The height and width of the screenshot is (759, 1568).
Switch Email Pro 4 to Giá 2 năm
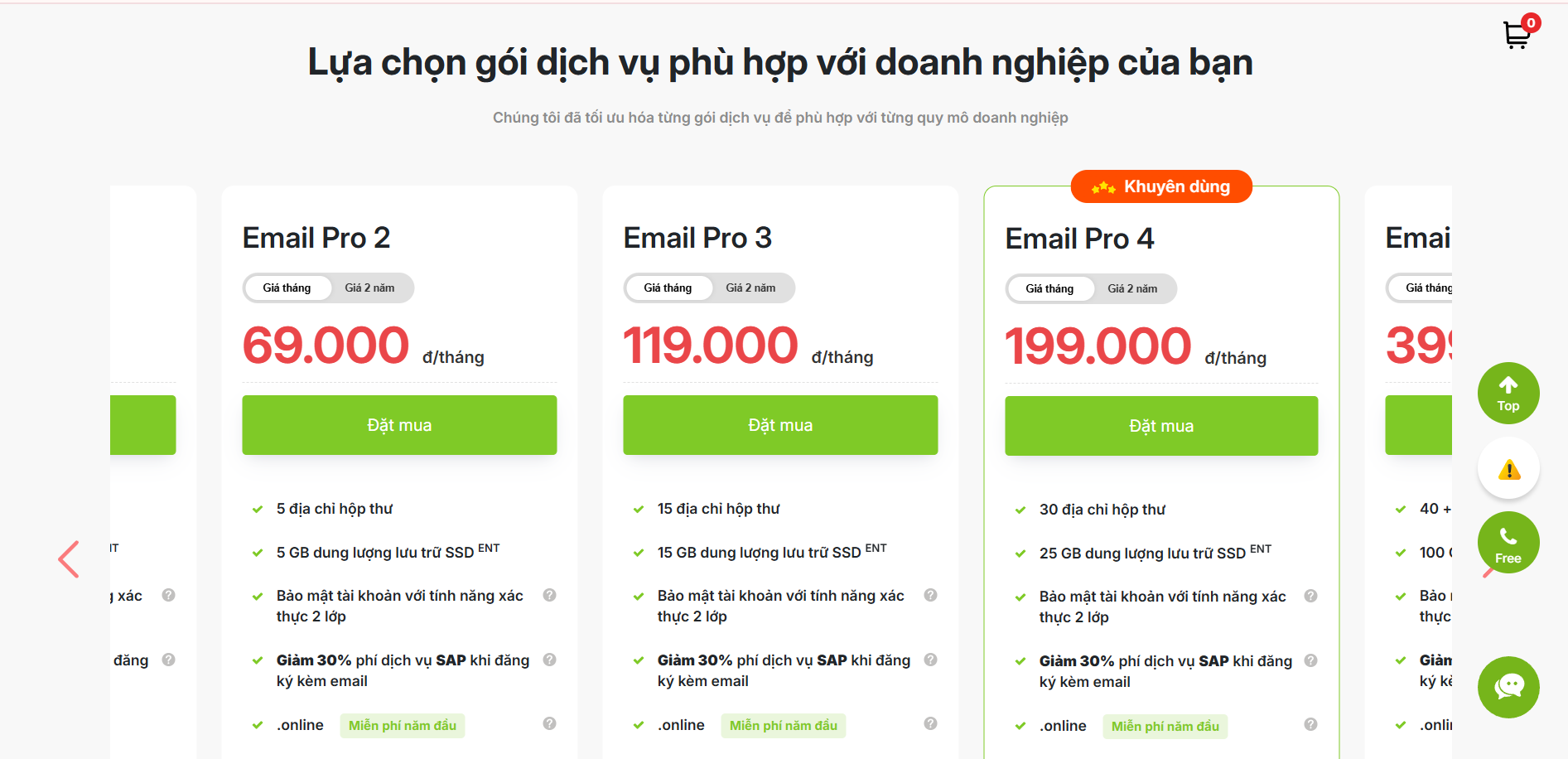click(x=1132, y=289)
